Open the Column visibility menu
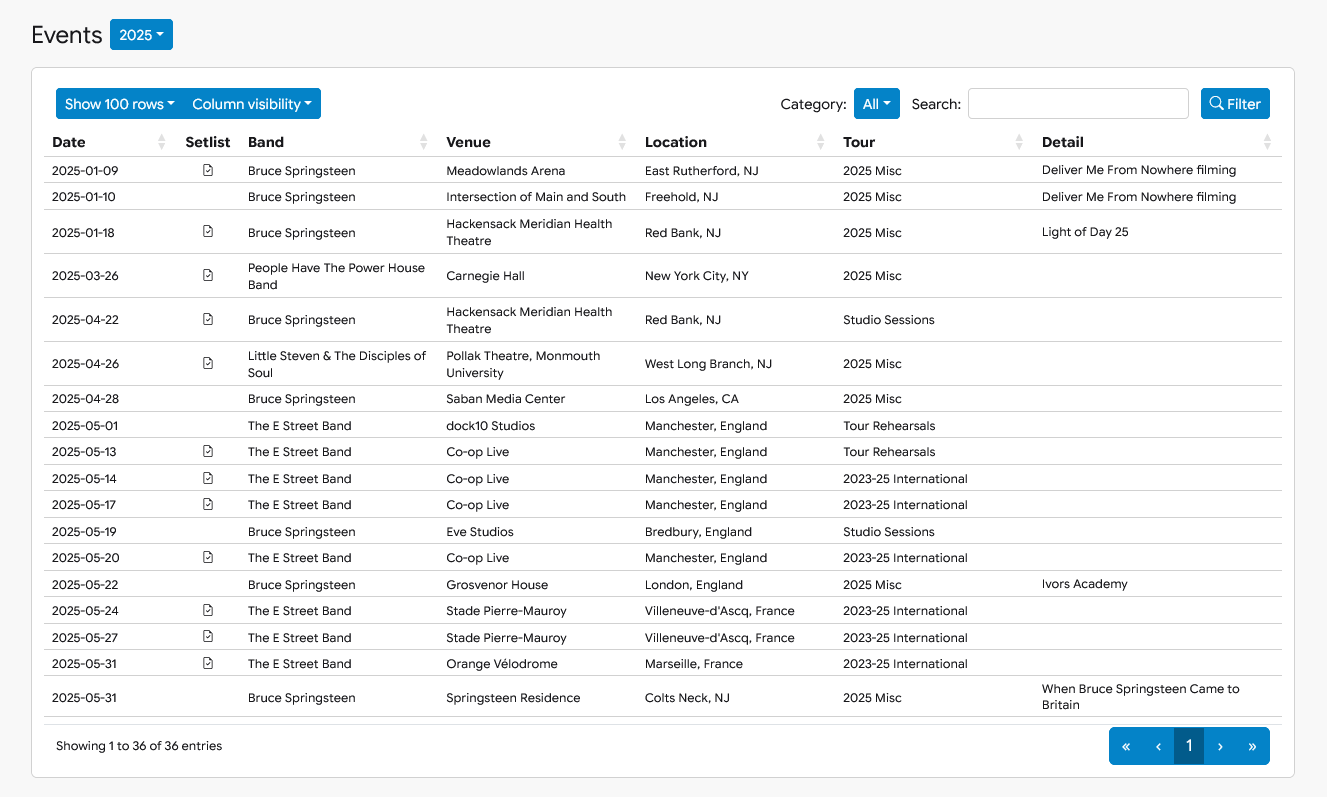The width and height of the screenshot is (1327, 797). [251, 104]
